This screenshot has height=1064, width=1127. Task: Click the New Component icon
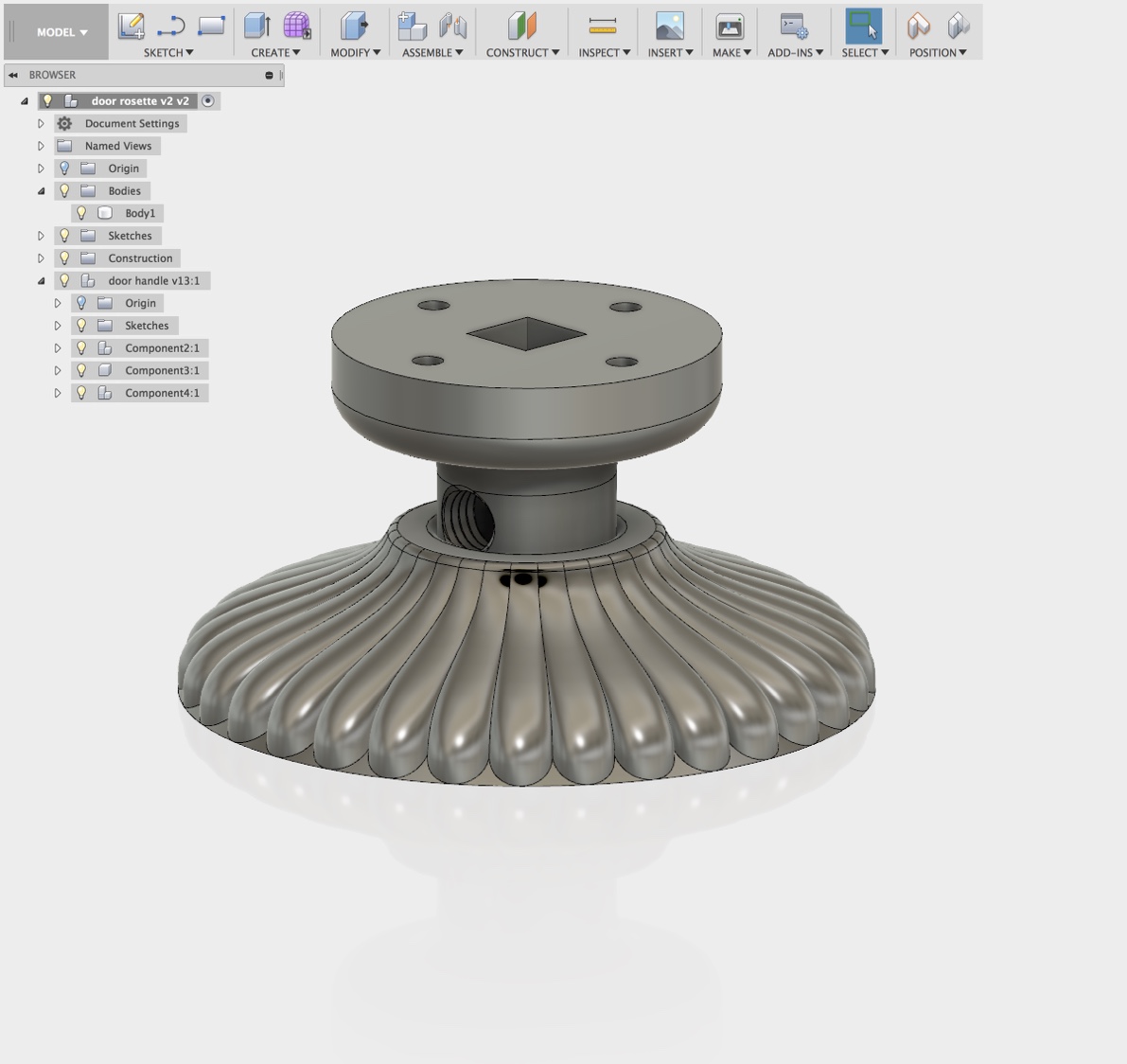click(x=412, y=27)
